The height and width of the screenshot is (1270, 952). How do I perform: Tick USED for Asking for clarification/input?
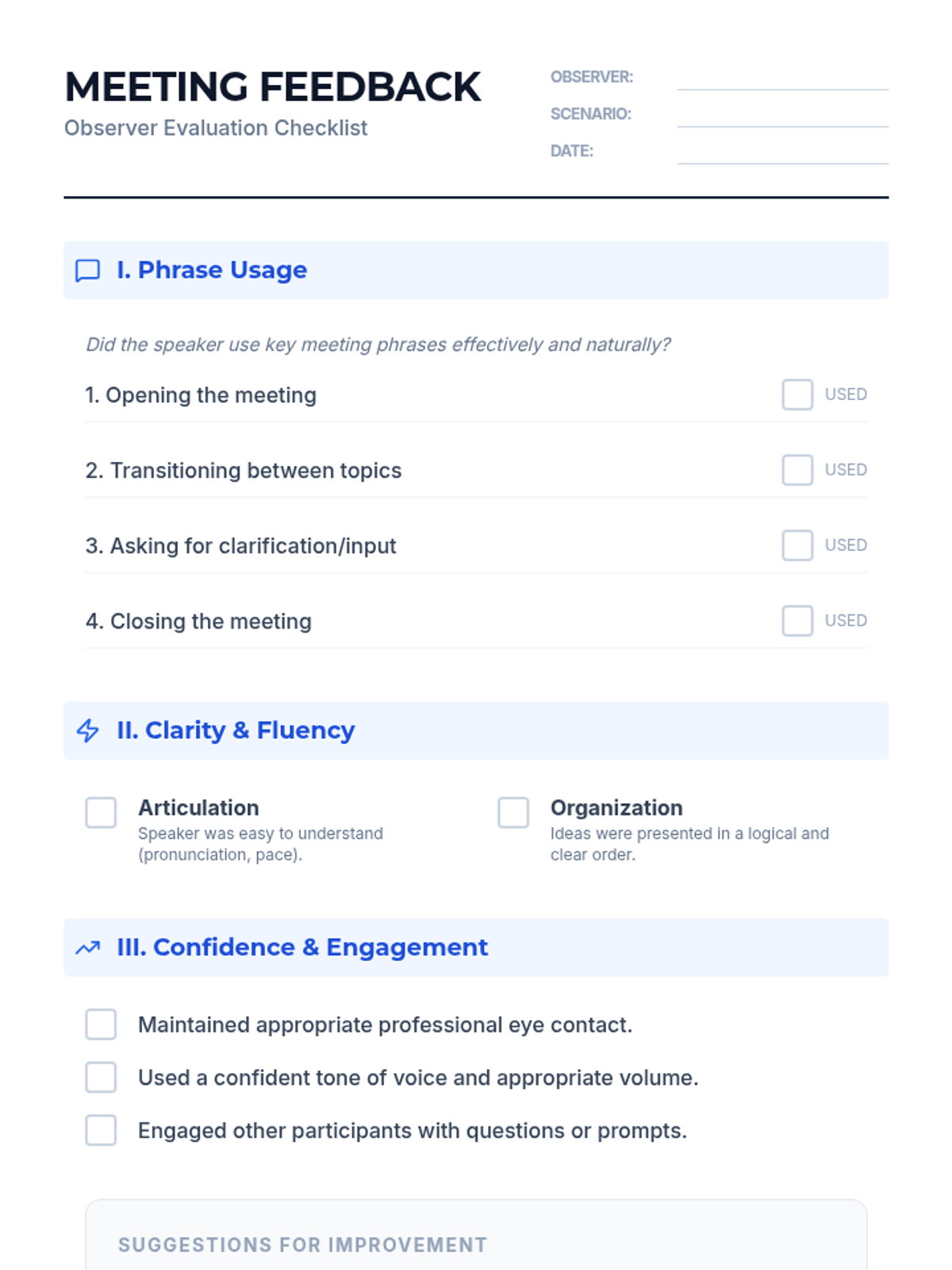pyautogui.click(x=797, y=545)
